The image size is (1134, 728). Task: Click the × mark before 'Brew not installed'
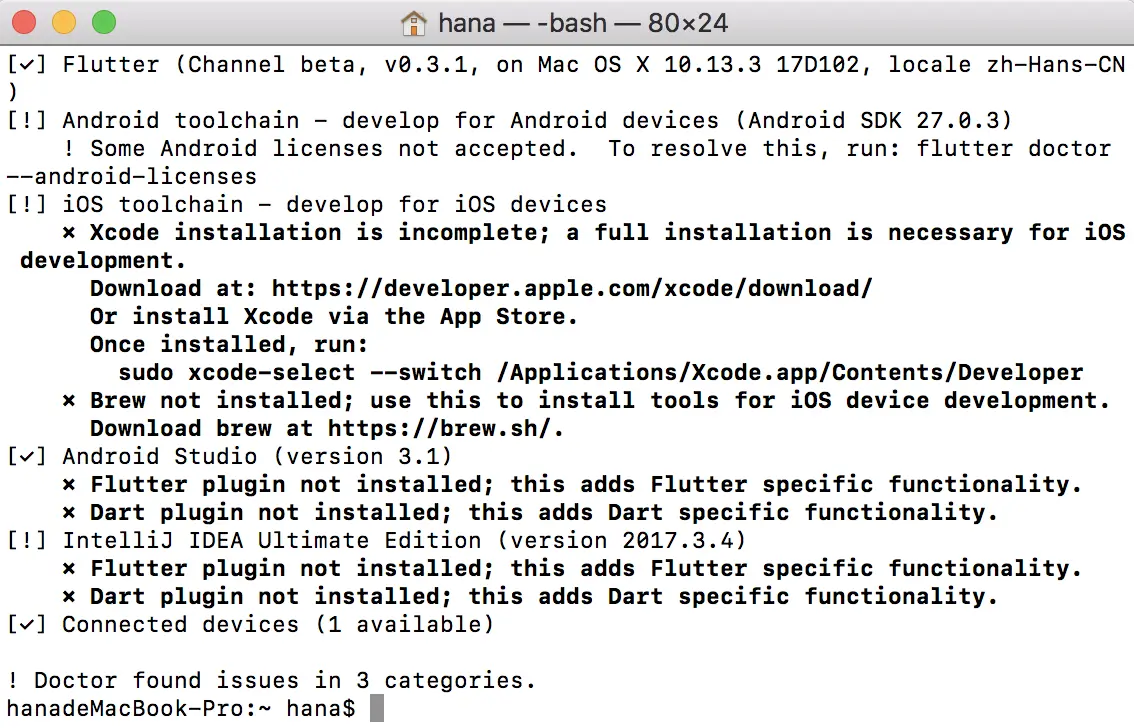69,401
